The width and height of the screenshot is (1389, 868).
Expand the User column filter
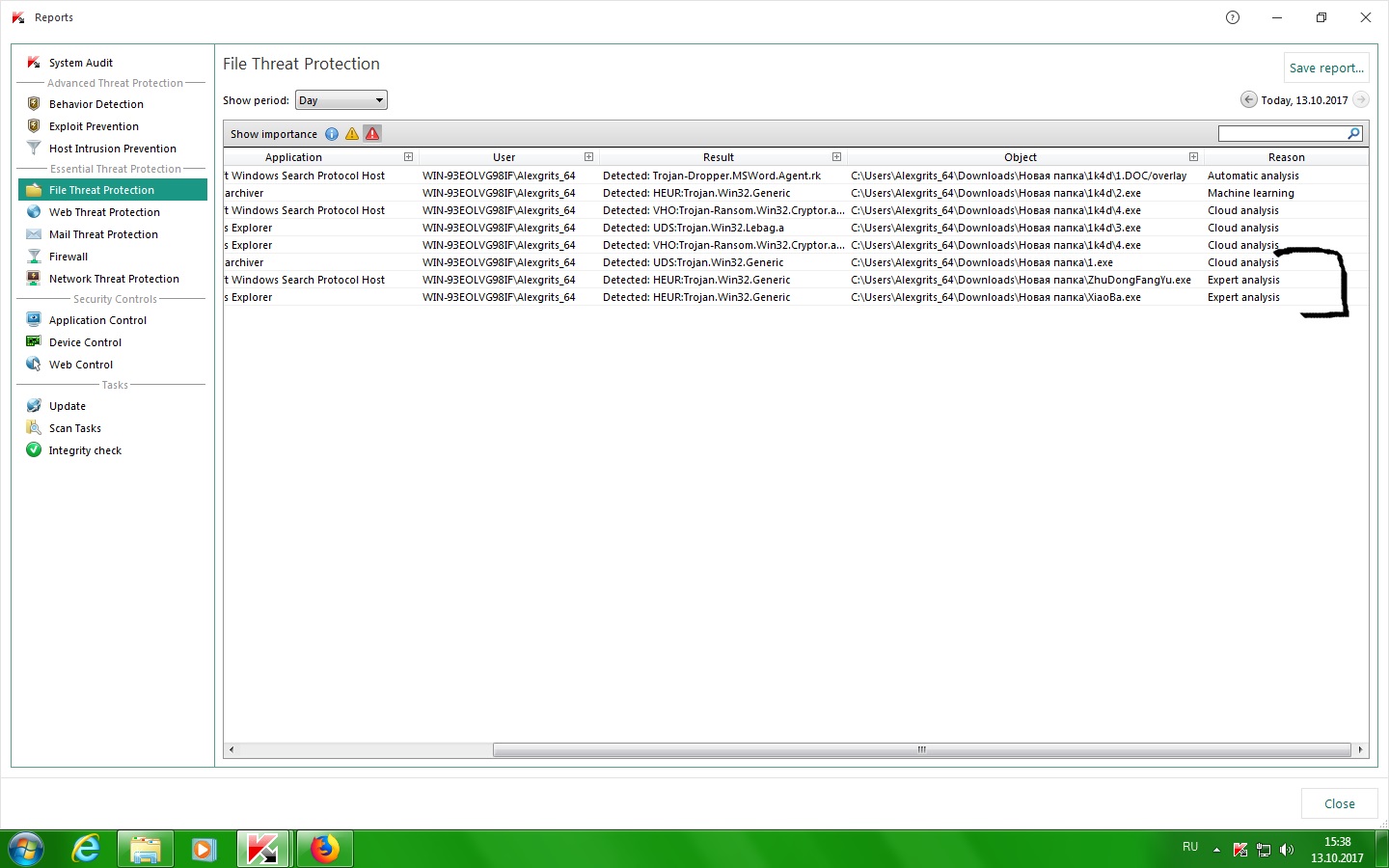pyautogui.click(x=588, y=157)
